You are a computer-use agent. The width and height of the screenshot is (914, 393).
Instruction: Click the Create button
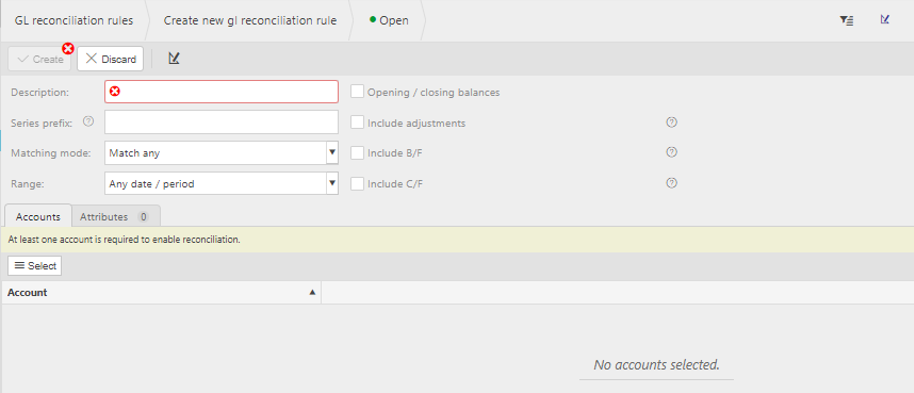click(x=40, y=59)
